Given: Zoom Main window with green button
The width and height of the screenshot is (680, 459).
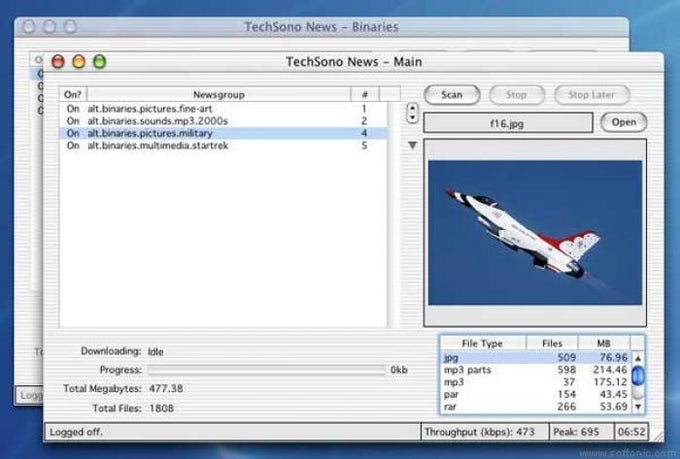Looking at the screenshot, I should click(99, 62).
